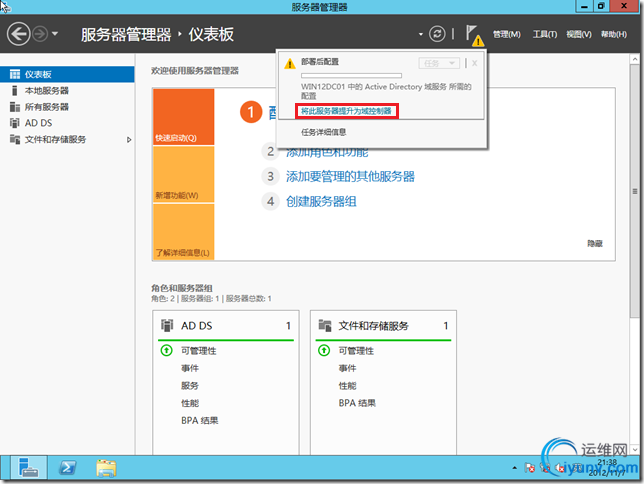Click the refresh dashboard icon

pos(437,34)
